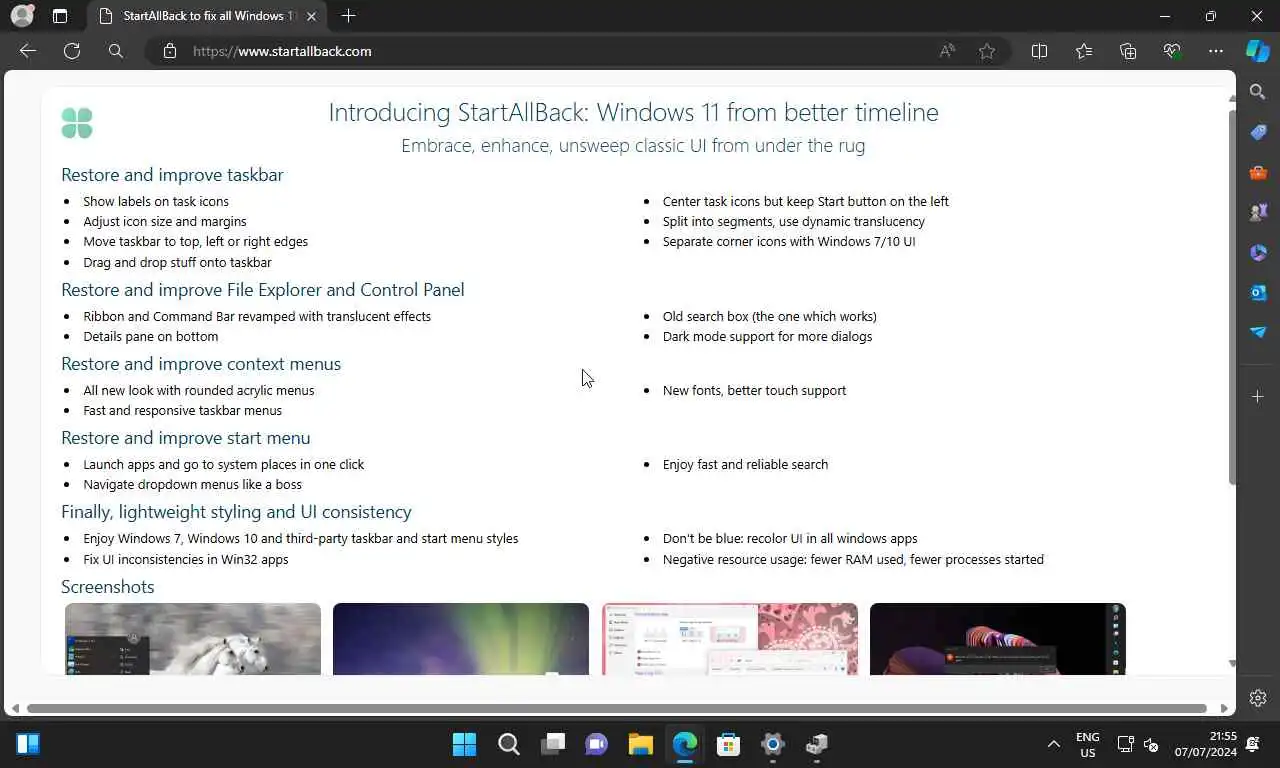Screen dimensions: 1280x768
Task: Click the text Enjoy fast and reliable search
Action: (745, 464)
